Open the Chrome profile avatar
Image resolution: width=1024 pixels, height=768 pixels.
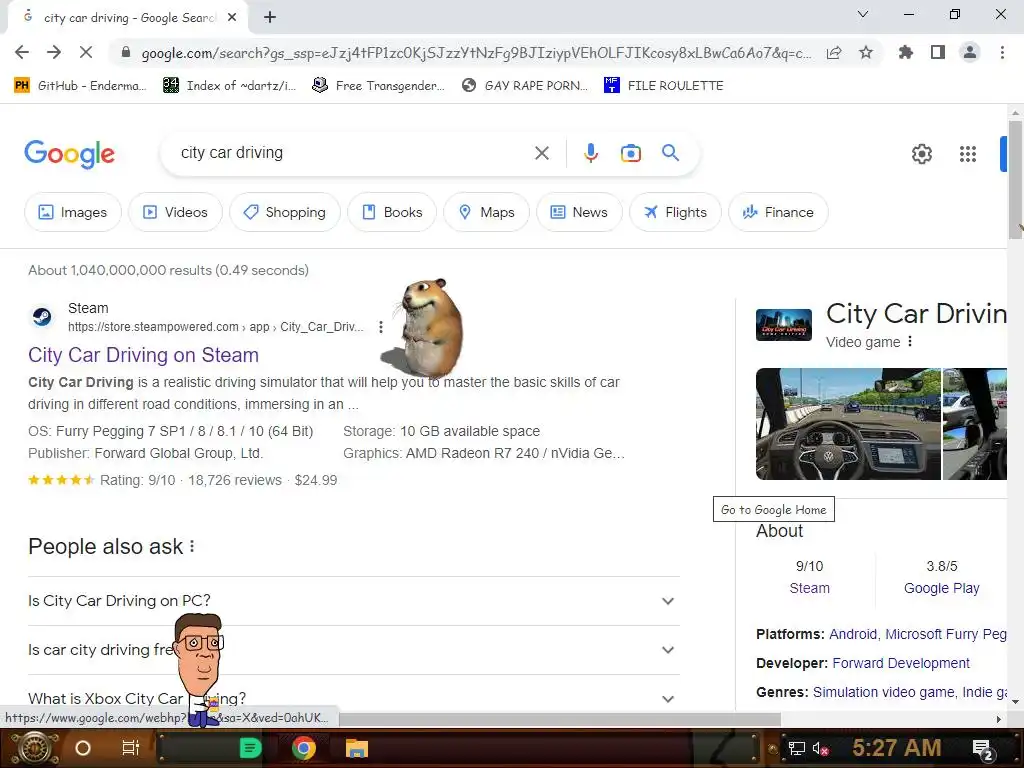click(x=970, y=52)
